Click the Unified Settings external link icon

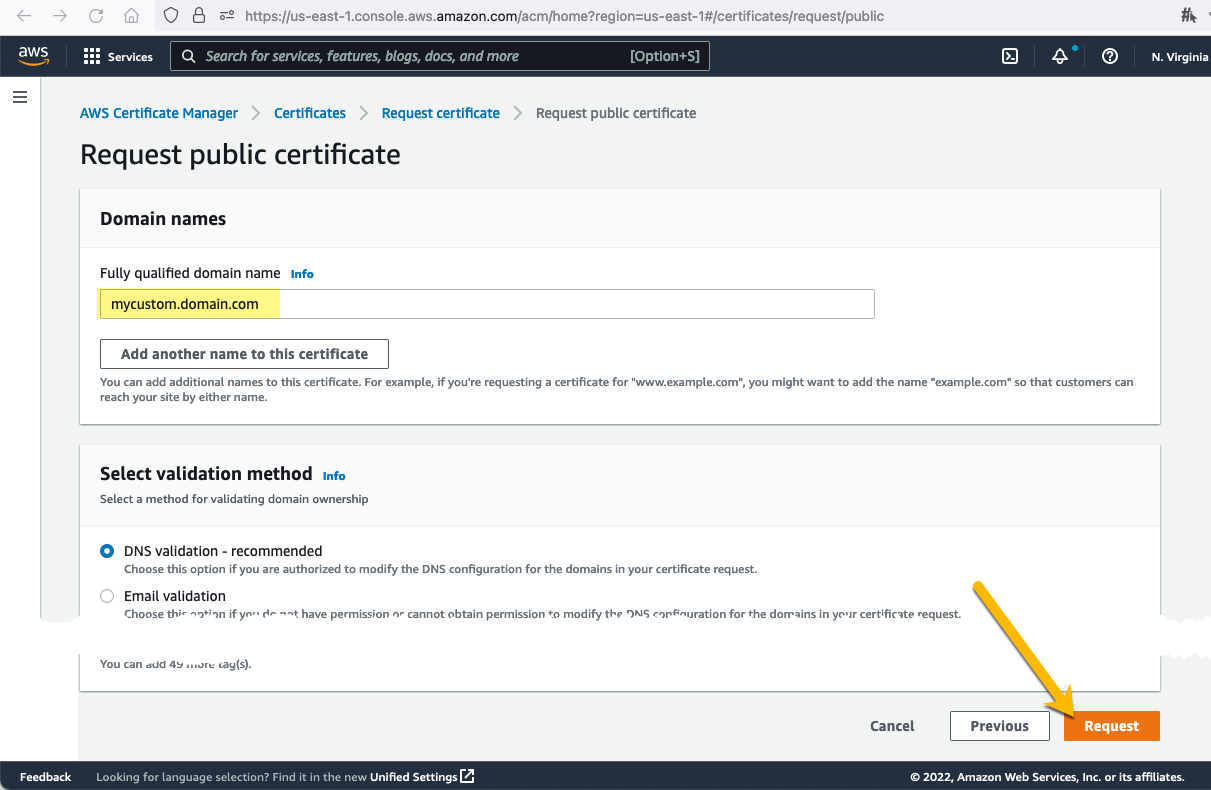(x=467, y=777)
